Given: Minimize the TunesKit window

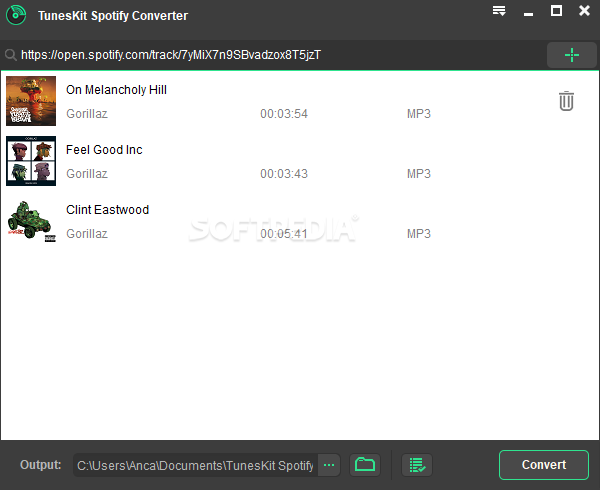Looking at the screenshot, I should (x=528, y=14).
